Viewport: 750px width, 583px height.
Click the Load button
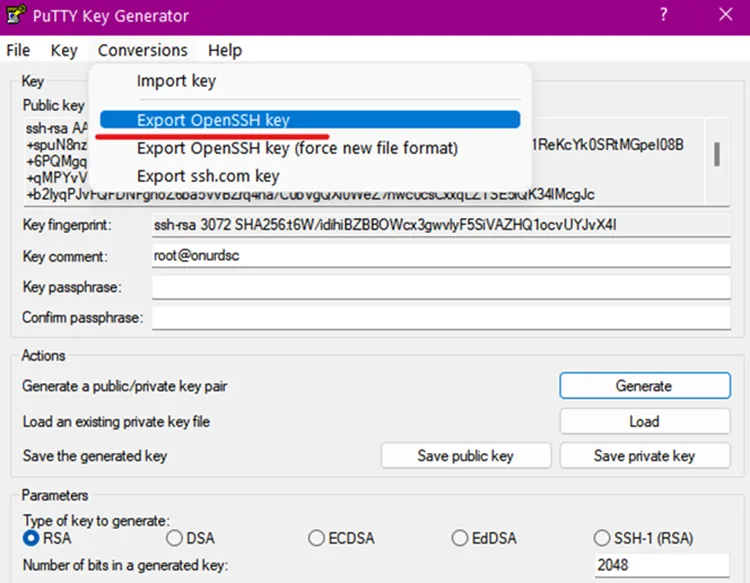(645, 421)
